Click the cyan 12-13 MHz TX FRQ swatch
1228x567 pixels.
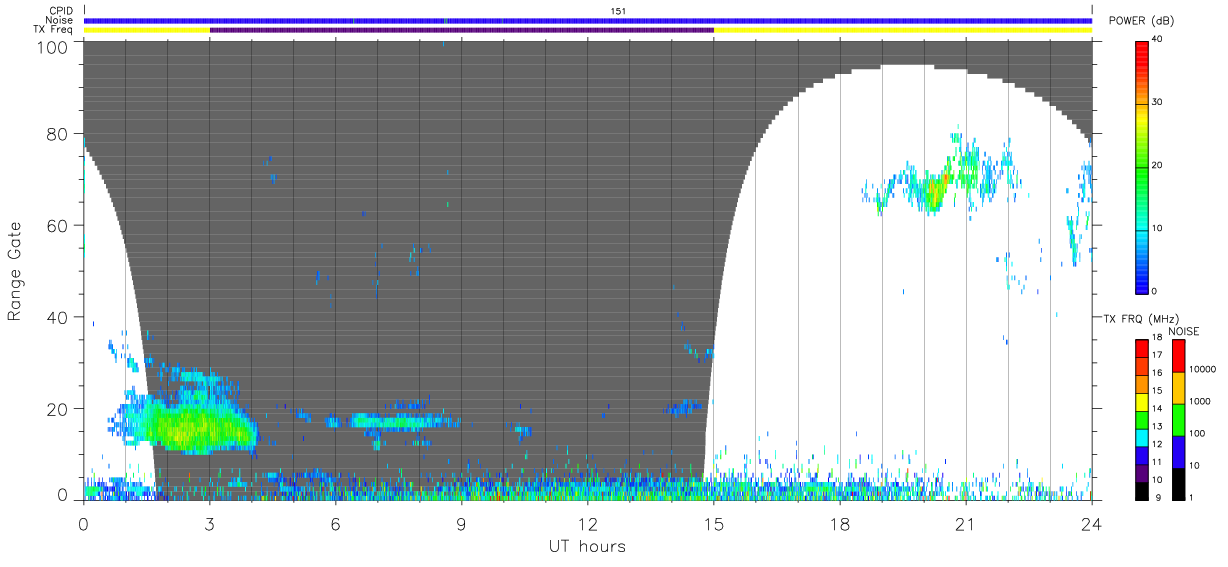point(1141,437)
